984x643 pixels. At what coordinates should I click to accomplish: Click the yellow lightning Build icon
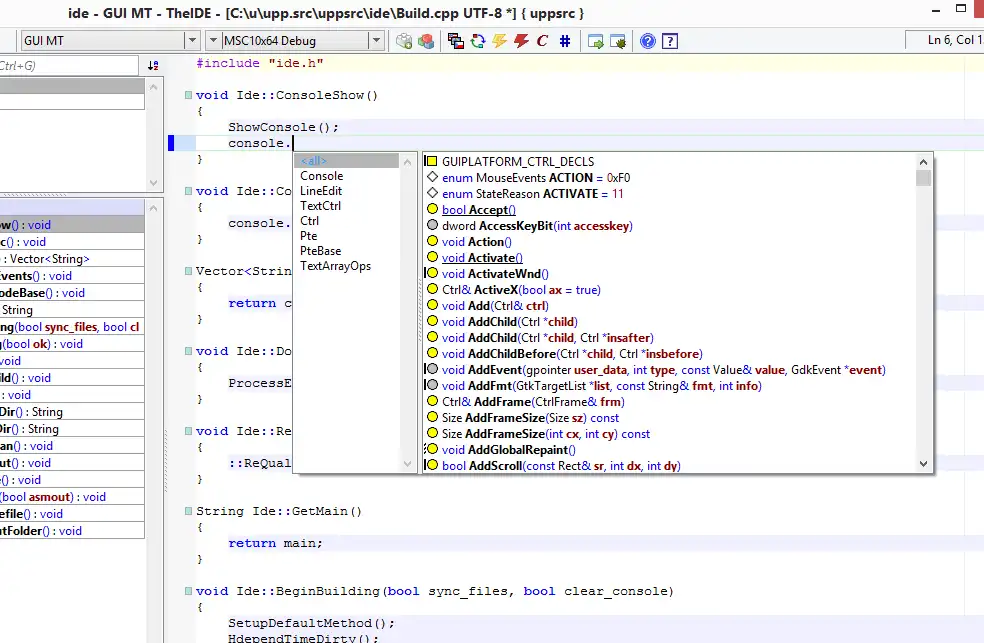[x=499, y=41]
